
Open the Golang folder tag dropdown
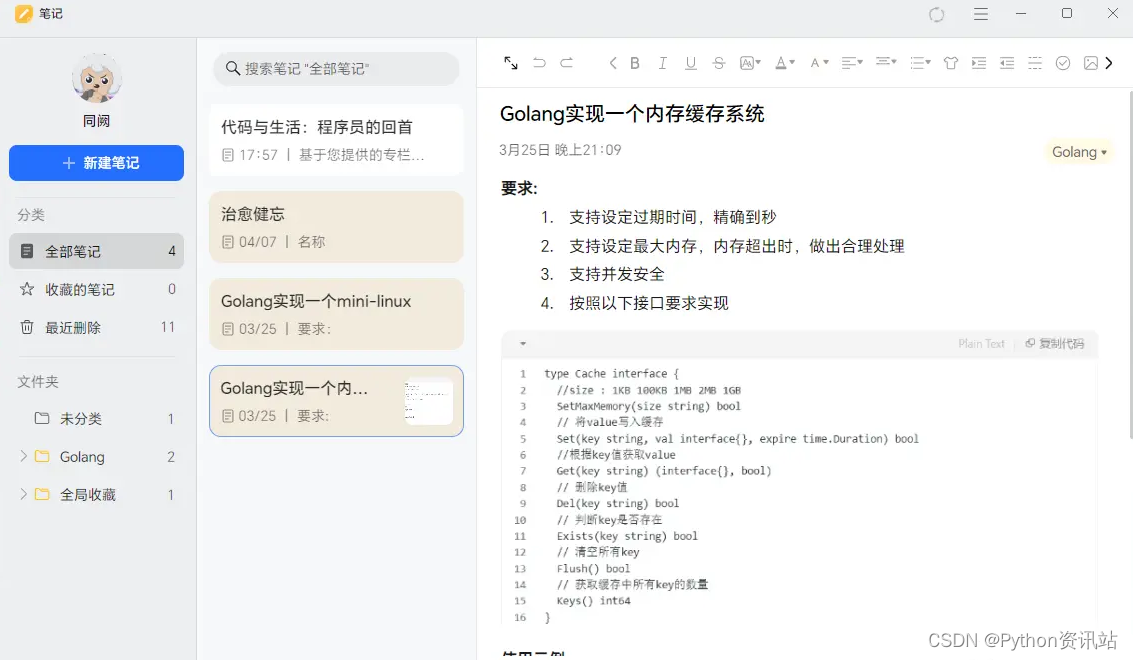tap(1079, 152)
